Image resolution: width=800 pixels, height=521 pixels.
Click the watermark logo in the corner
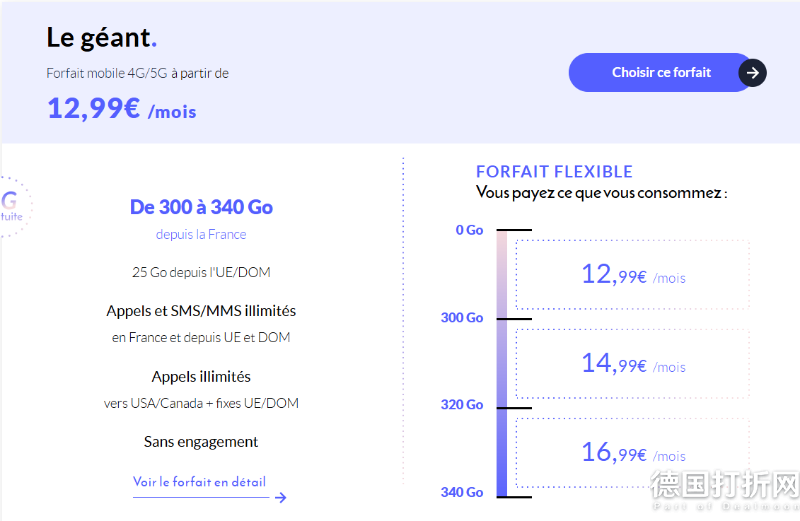tap(724, 491)
